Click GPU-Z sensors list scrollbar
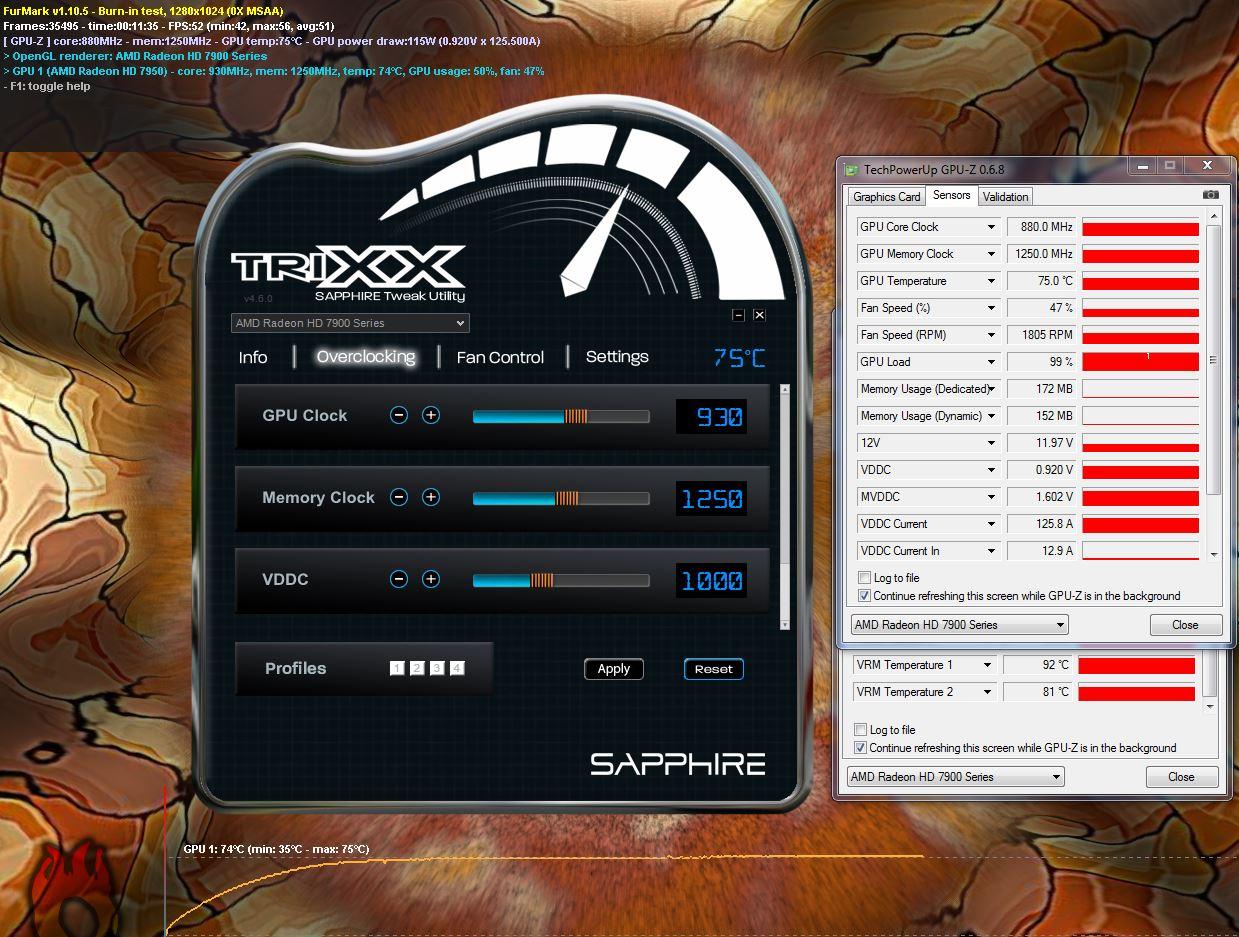Image resolution: width=1239 pixels, height=937 pixels. 1214,360
